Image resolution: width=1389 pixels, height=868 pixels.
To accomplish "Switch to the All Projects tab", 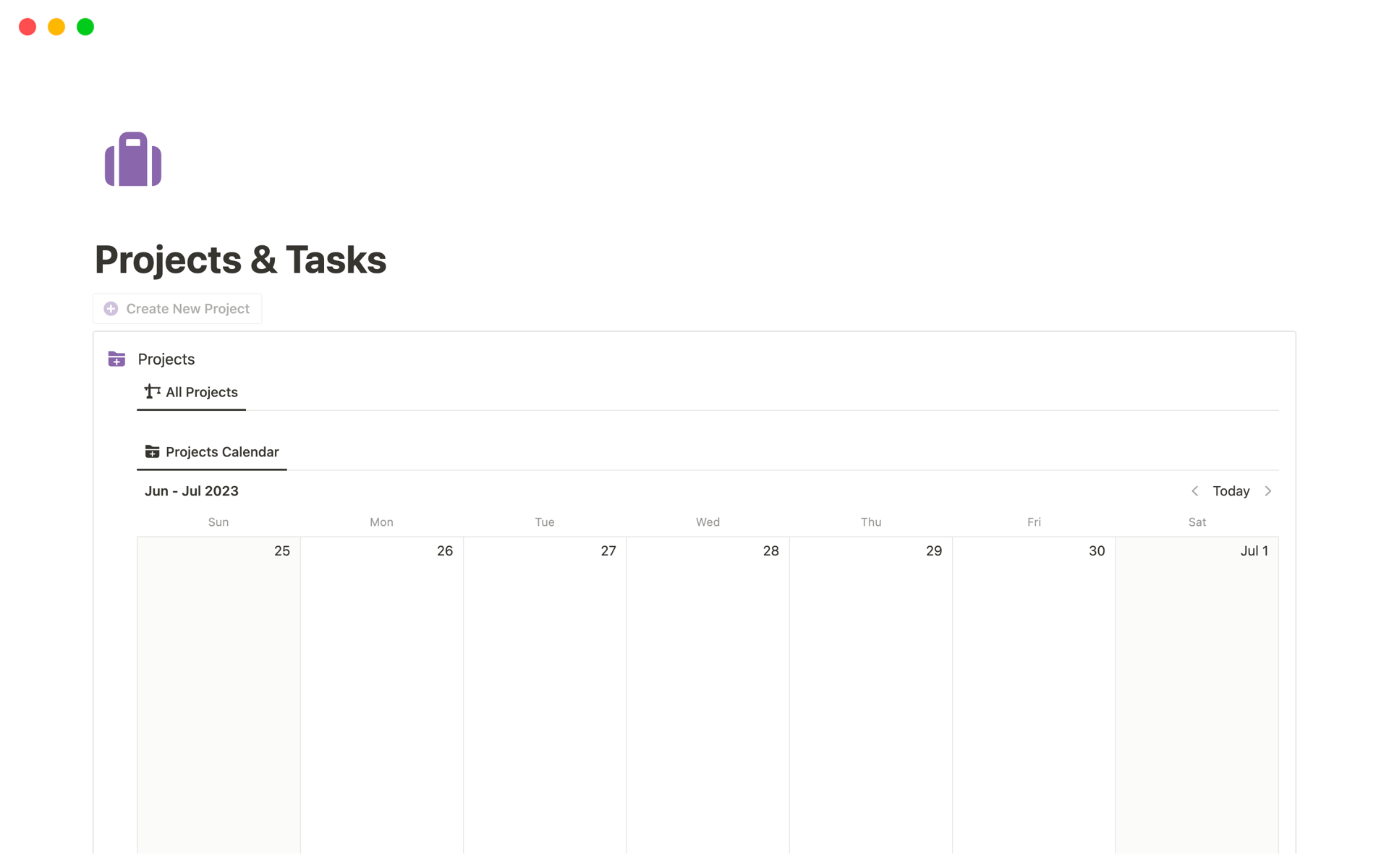I will pyautogui.click(x=201, y=391).
